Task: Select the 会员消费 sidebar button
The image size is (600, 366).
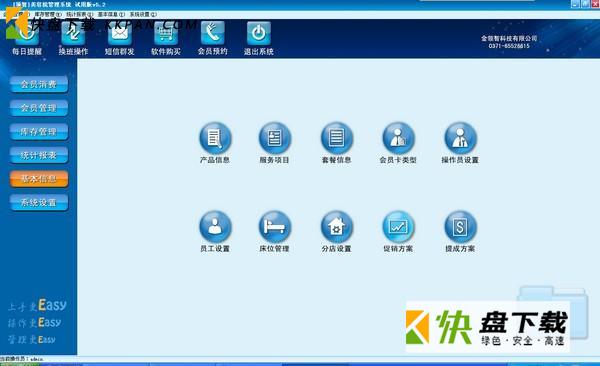Action: point(39,84)
